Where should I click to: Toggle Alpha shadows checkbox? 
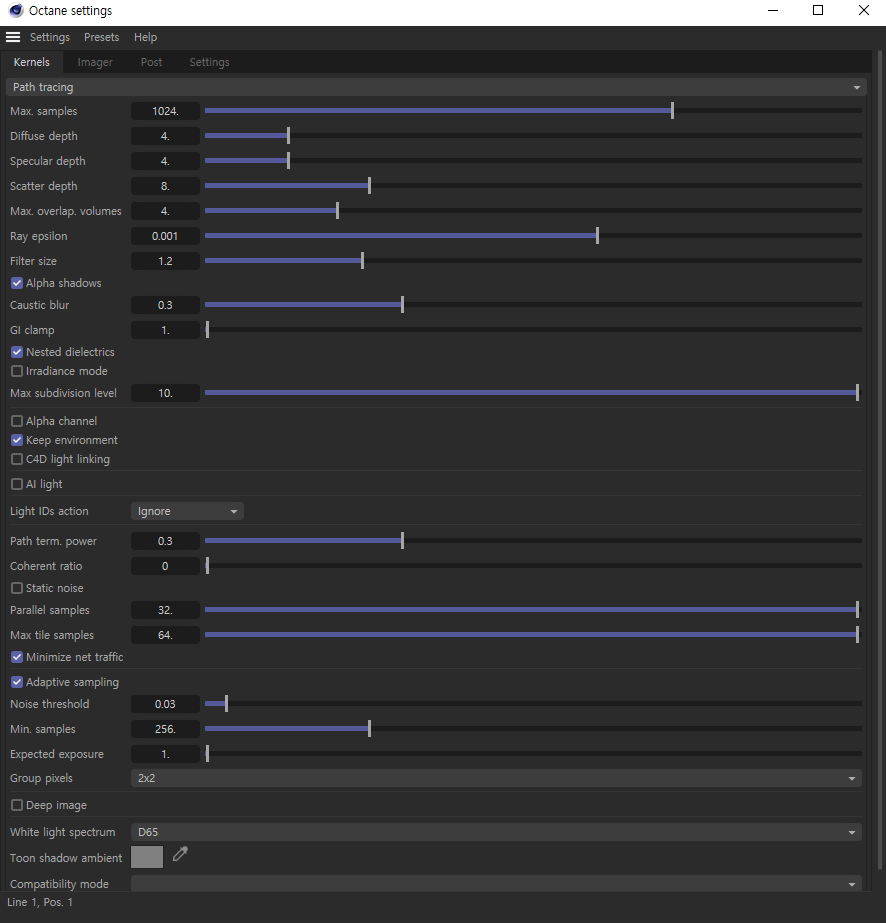(17, 283)
